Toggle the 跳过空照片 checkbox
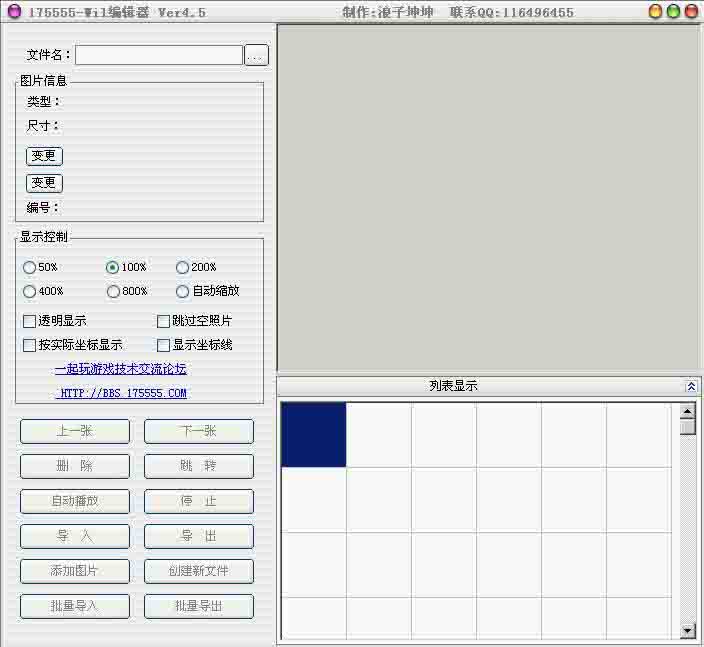This screenshot has height=647, width=704. click(x=163, y=321)
